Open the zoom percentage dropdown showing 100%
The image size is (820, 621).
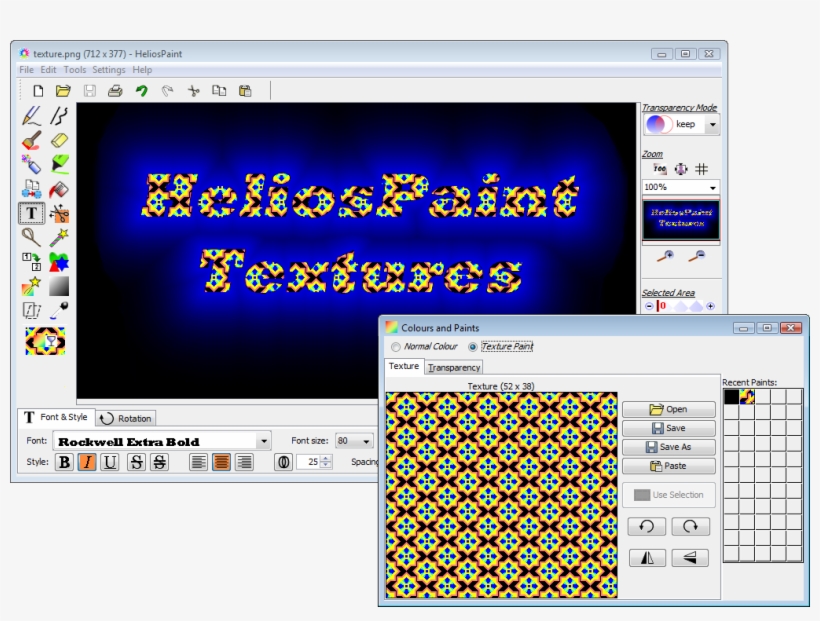click(x=712, y=187)
